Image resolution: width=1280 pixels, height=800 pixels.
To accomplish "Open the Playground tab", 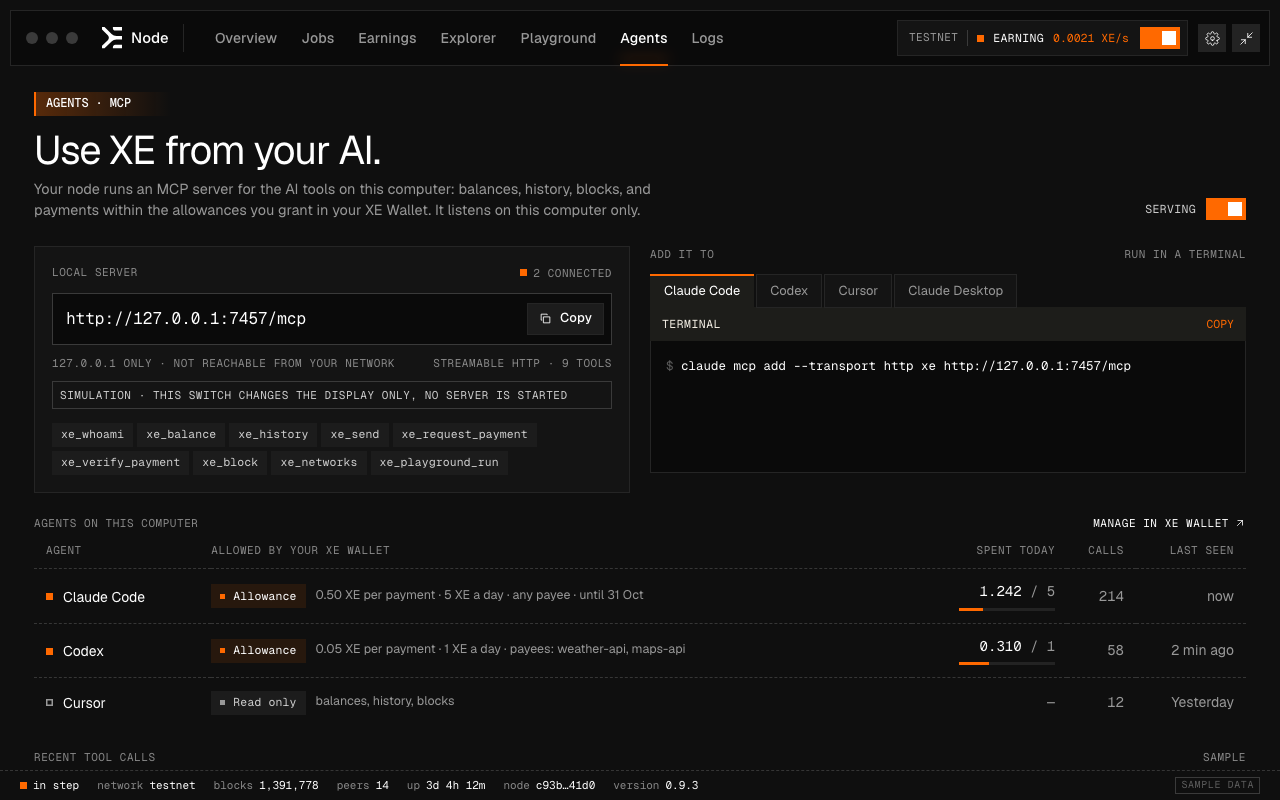I will coord(558,38).
